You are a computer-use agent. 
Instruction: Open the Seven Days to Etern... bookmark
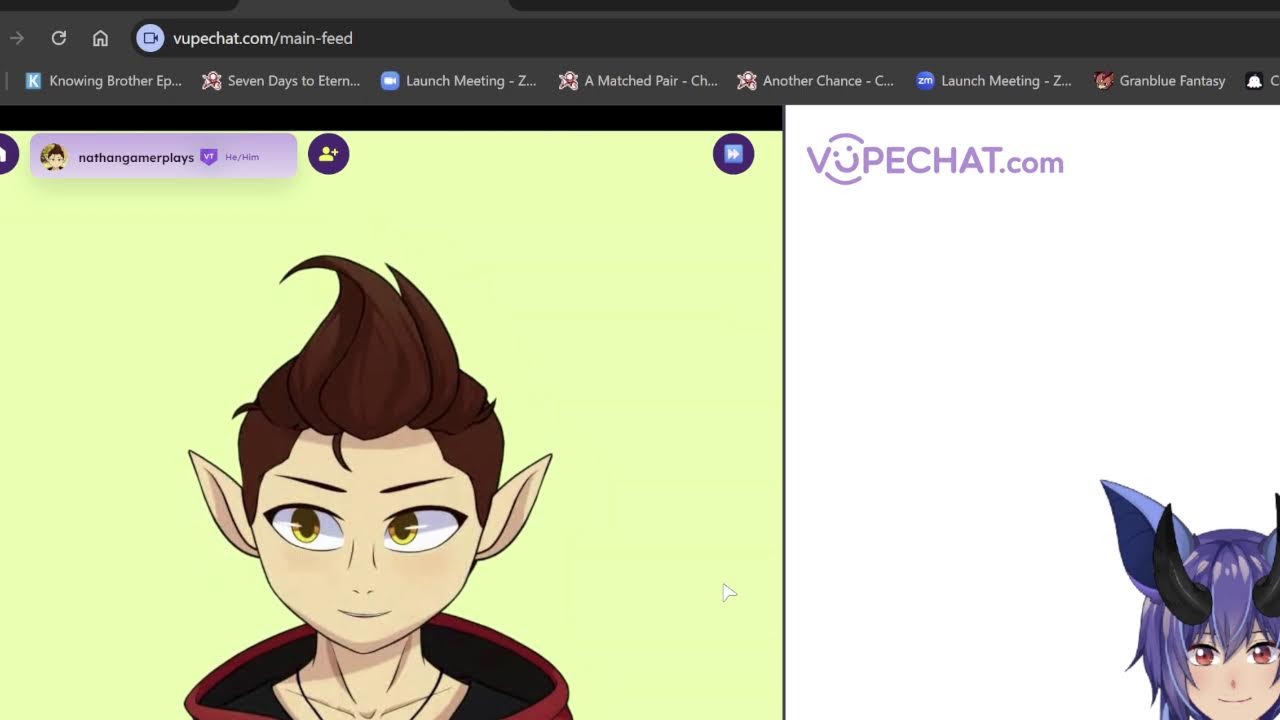pyautogui.click(x=281, y=81)
